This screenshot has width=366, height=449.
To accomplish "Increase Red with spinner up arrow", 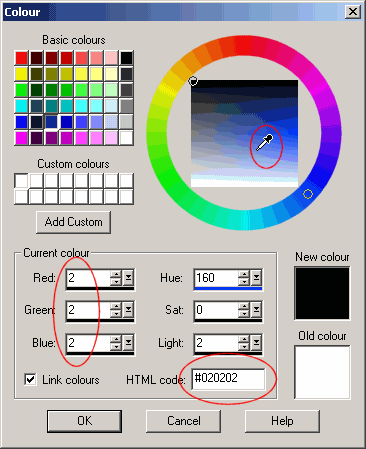I will pos(116,274).
